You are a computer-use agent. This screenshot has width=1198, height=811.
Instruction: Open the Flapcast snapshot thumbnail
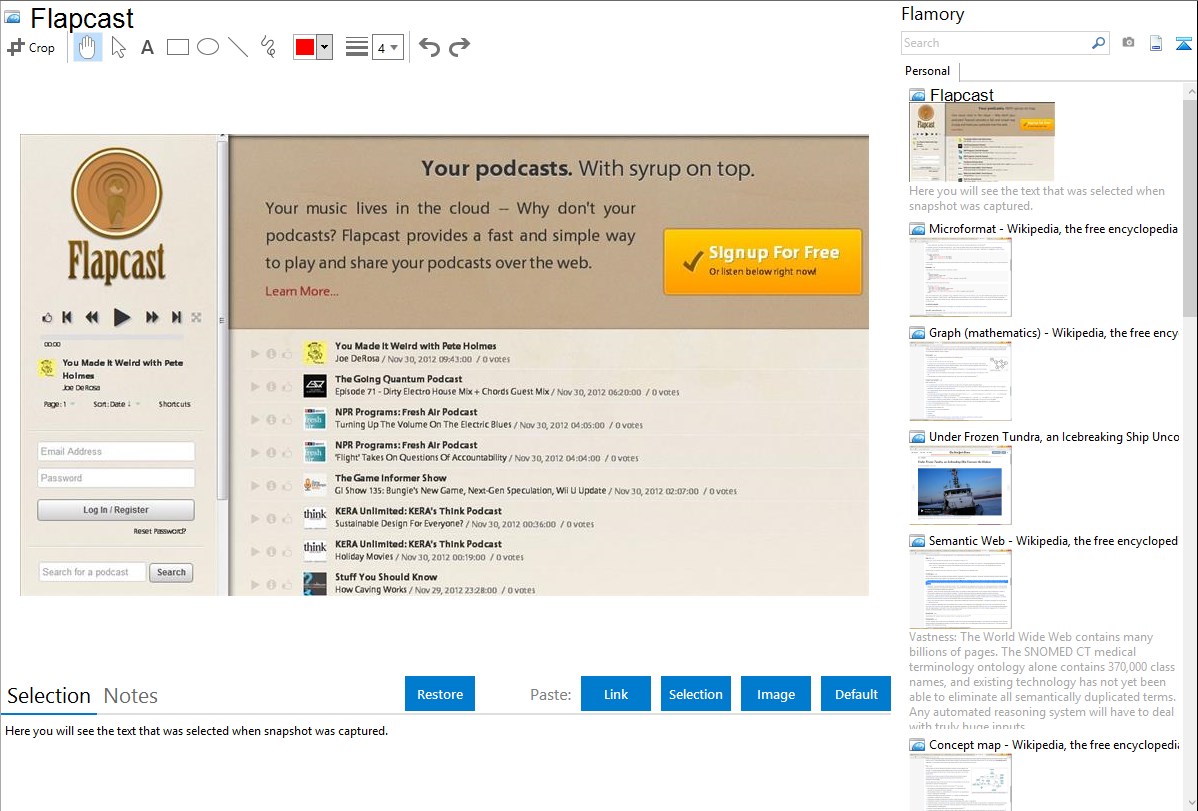click(x=982, y=142)
